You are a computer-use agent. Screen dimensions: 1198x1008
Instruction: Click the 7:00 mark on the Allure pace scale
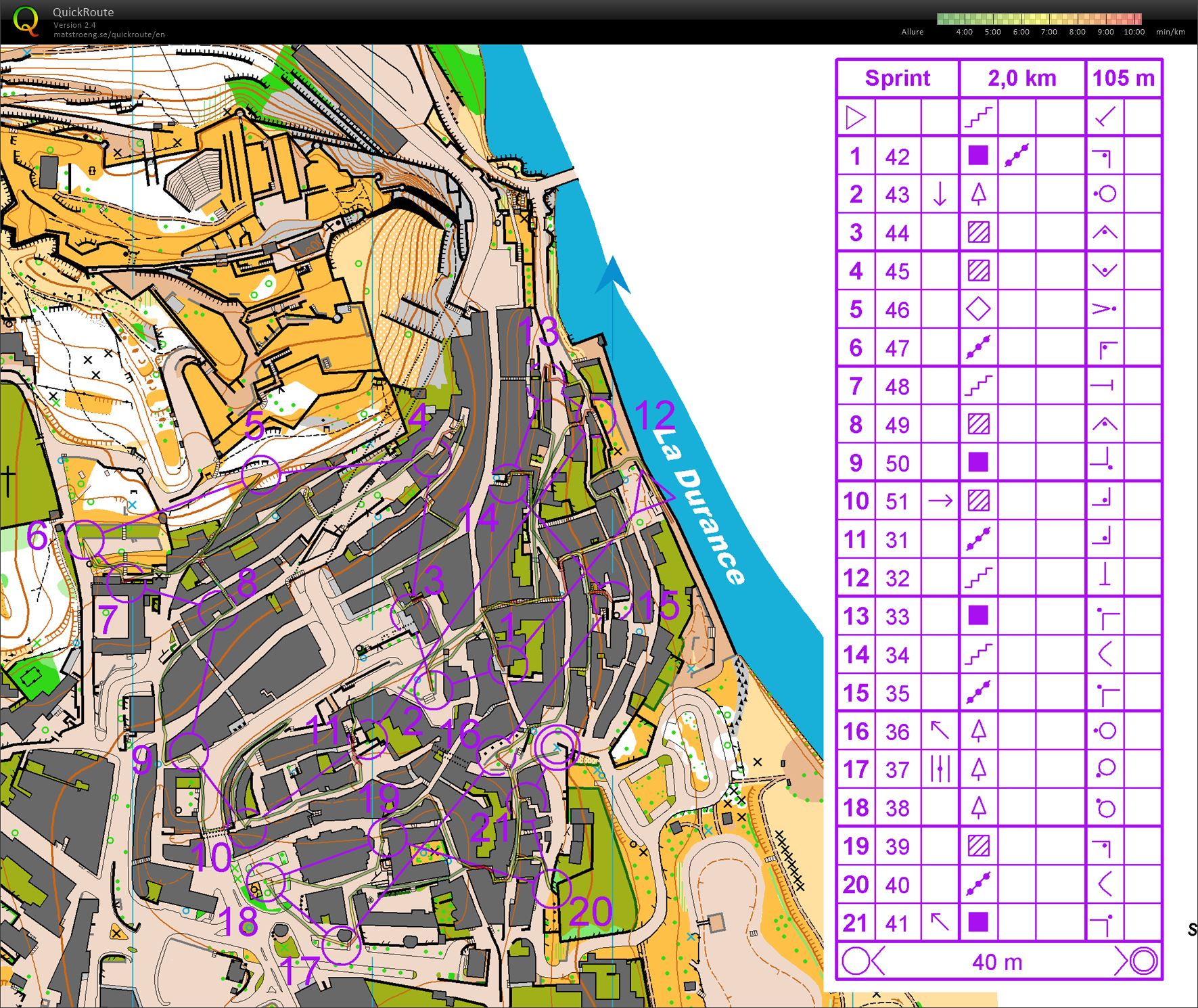(x=1049, y=32)
